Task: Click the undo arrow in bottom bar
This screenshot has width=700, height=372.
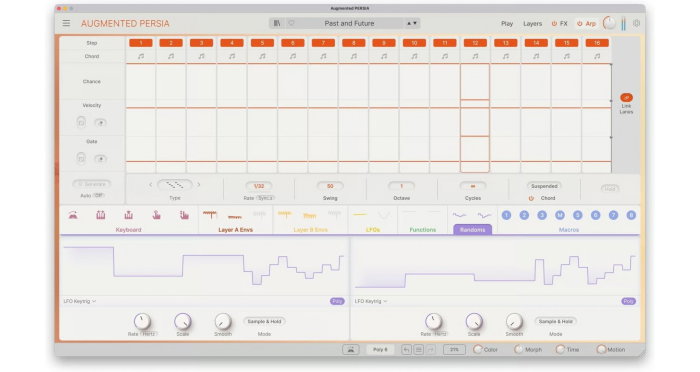Action: pyautogui.click(x=406, y=350)
